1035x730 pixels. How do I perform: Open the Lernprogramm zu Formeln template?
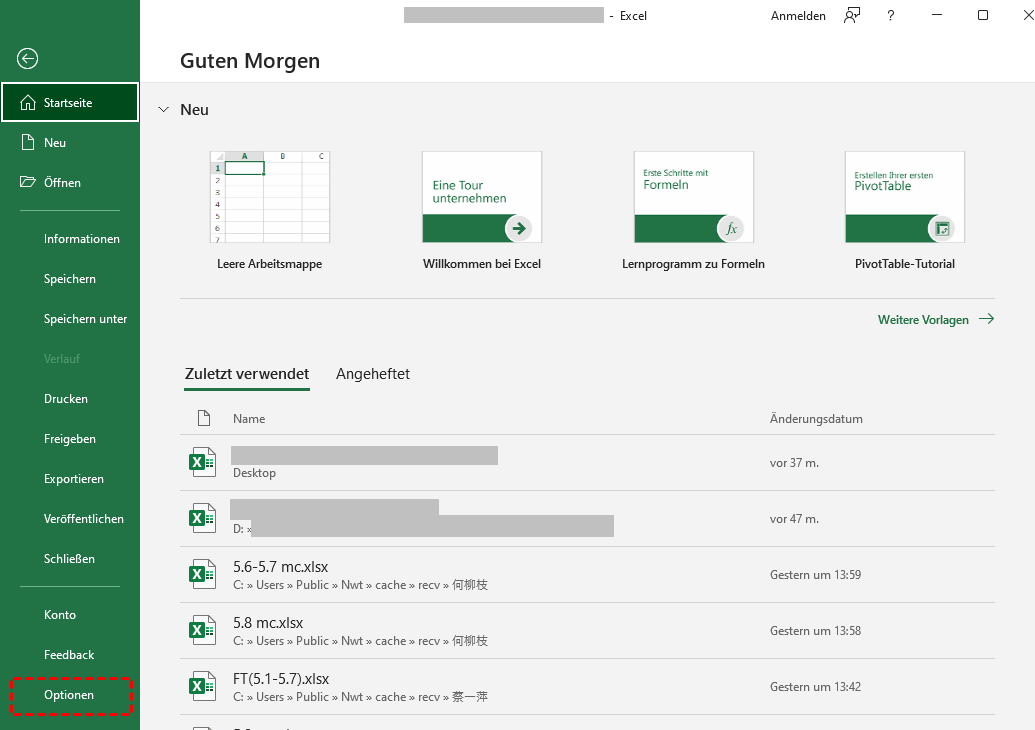pos(693,198)
